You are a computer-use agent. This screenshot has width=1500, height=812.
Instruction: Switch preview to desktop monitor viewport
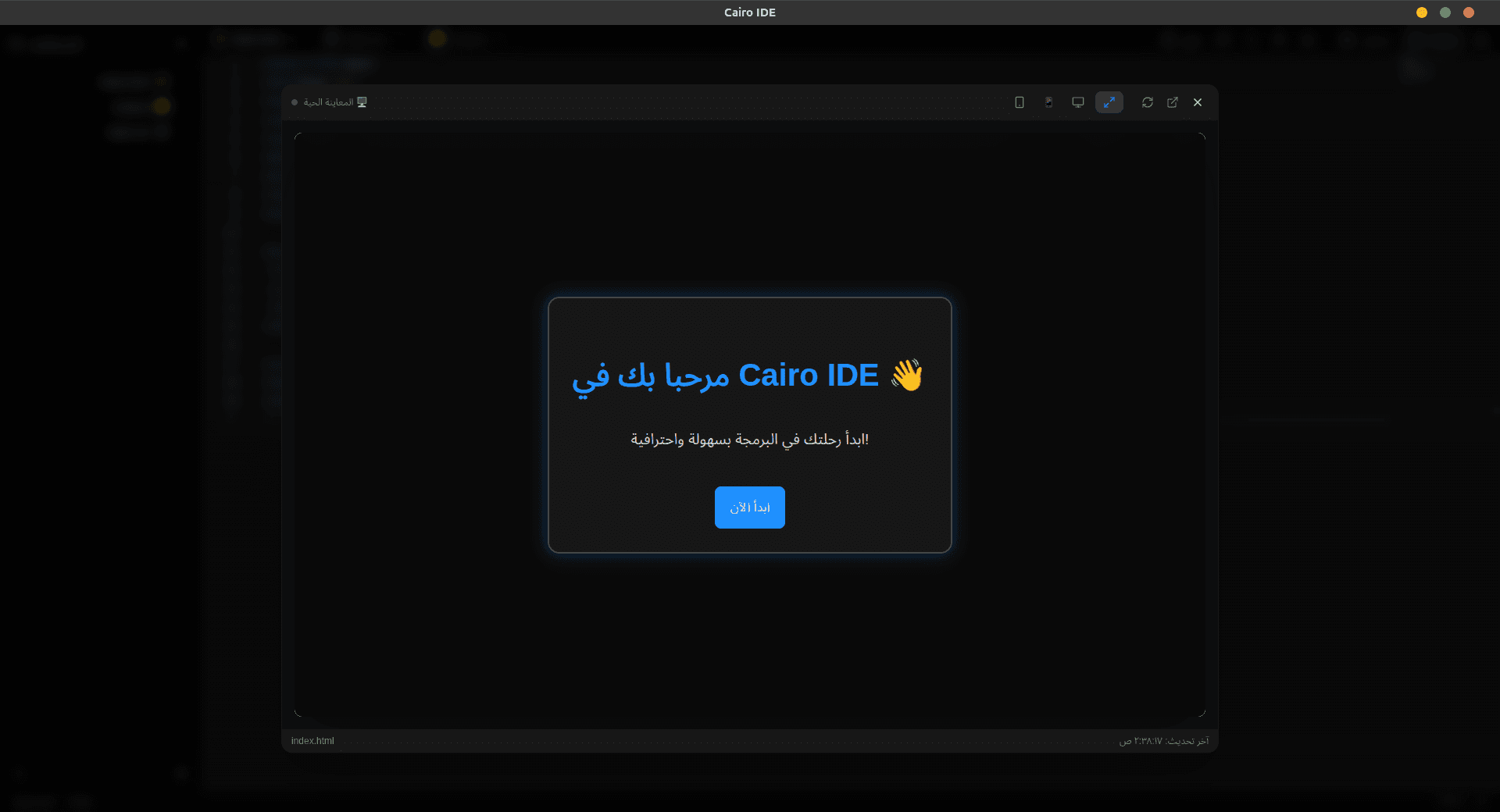[1078, 102]
